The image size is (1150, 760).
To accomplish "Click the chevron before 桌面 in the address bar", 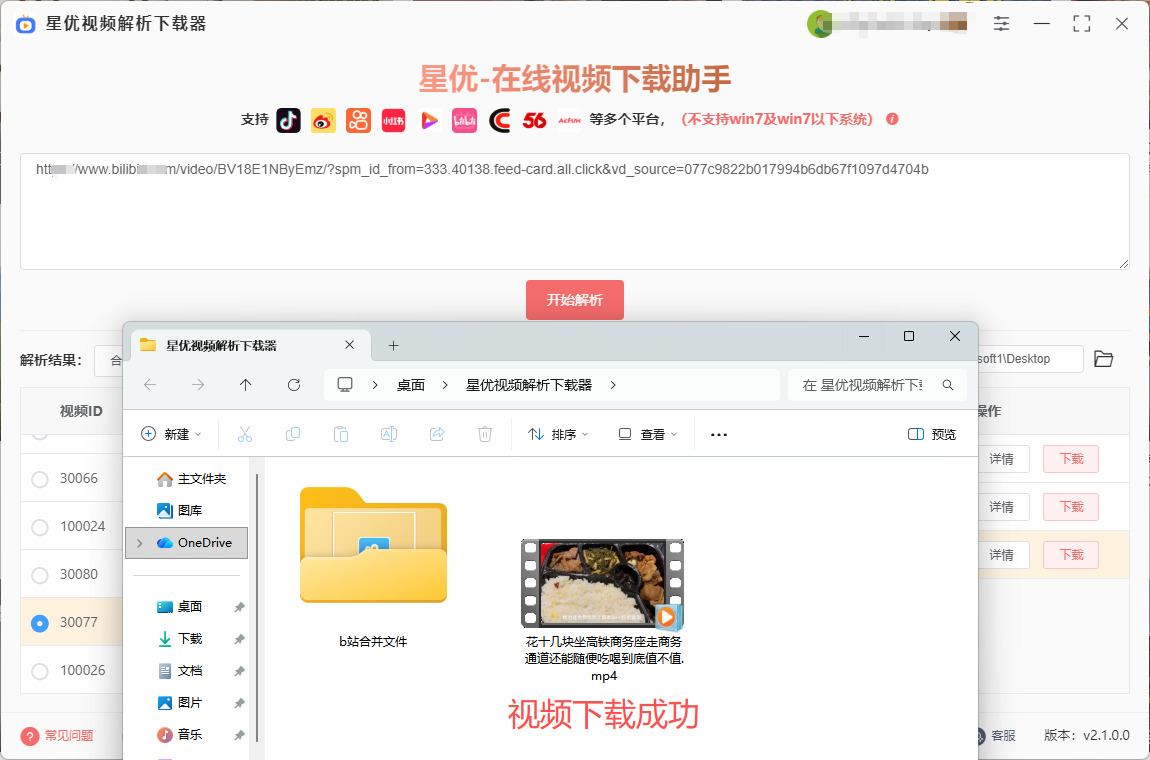I will click(x=375, y=385).
